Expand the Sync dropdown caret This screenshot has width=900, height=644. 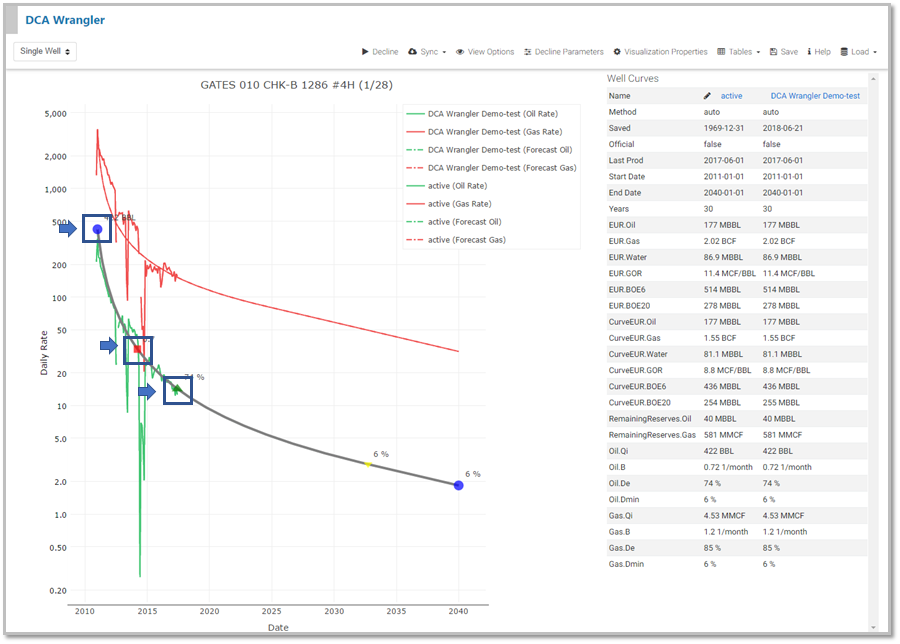coord(444,52)
